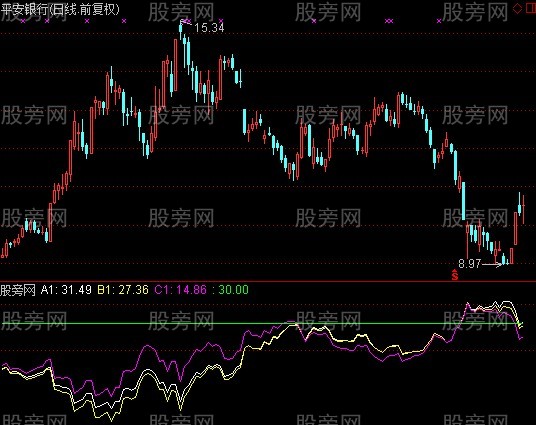
Task: Click the red split-square icon beside the diamond
Action: [530, 9]
